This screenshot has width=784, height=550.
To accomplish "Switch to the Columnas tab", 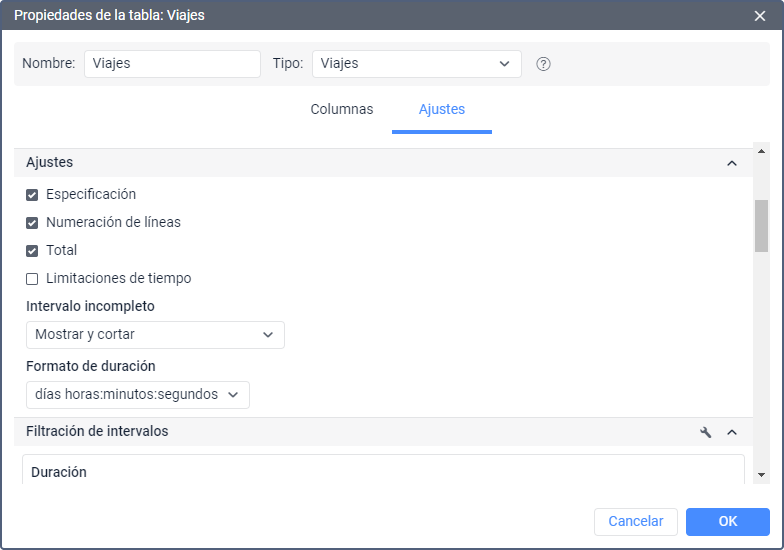I will [342, 110].
